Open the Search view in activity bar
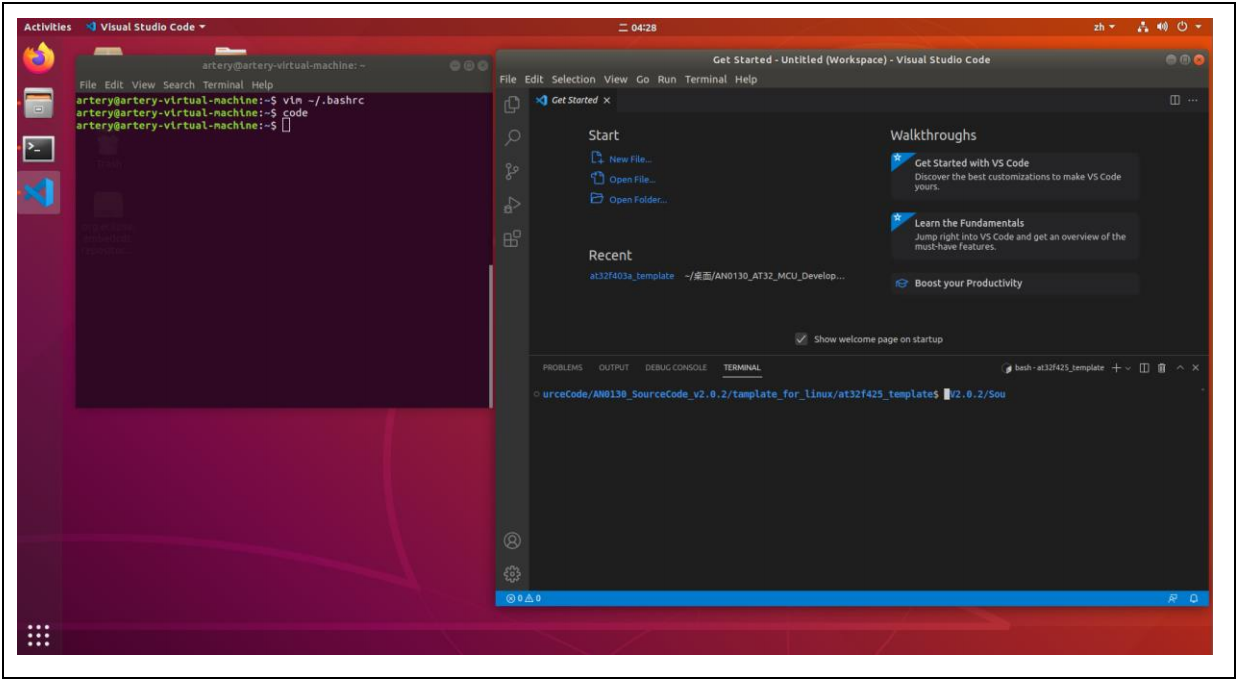1238x681 pixels. click(512, 137)
